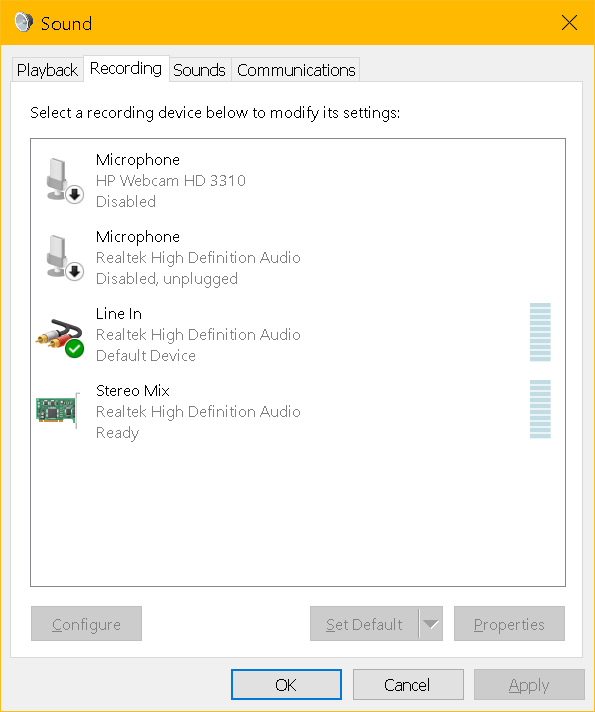Switch to the Playback tab
The width and height of the screenshot is (595, 712).
(47, 70)
